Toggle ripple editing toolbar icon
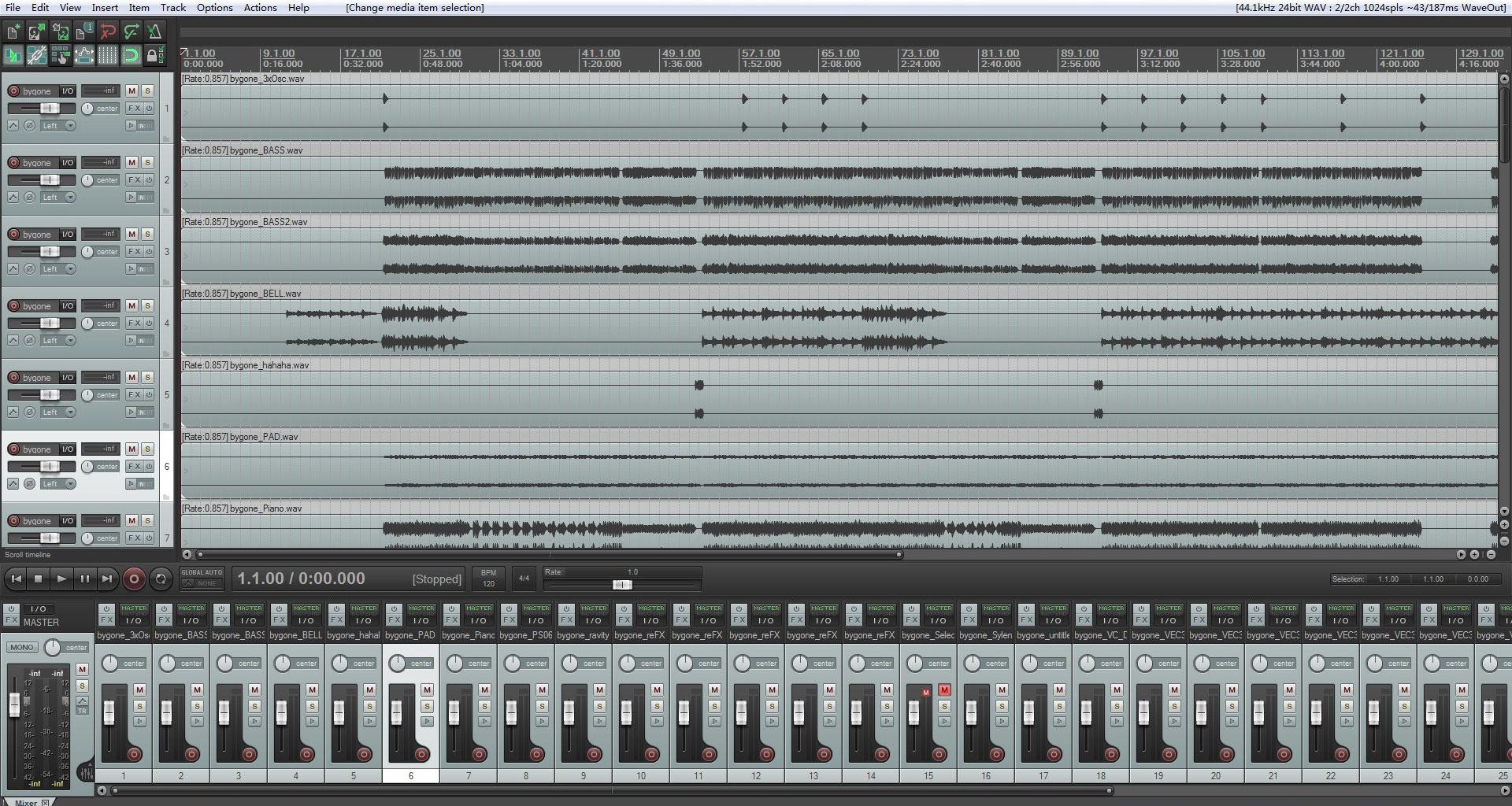1512x806 pixels. click(61, 55)
